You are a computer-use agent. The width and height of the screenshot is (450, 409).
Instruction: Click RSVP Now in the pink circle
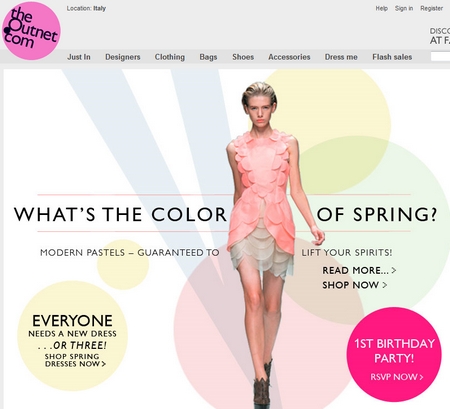pyautogui.click(x=397, y=377)
